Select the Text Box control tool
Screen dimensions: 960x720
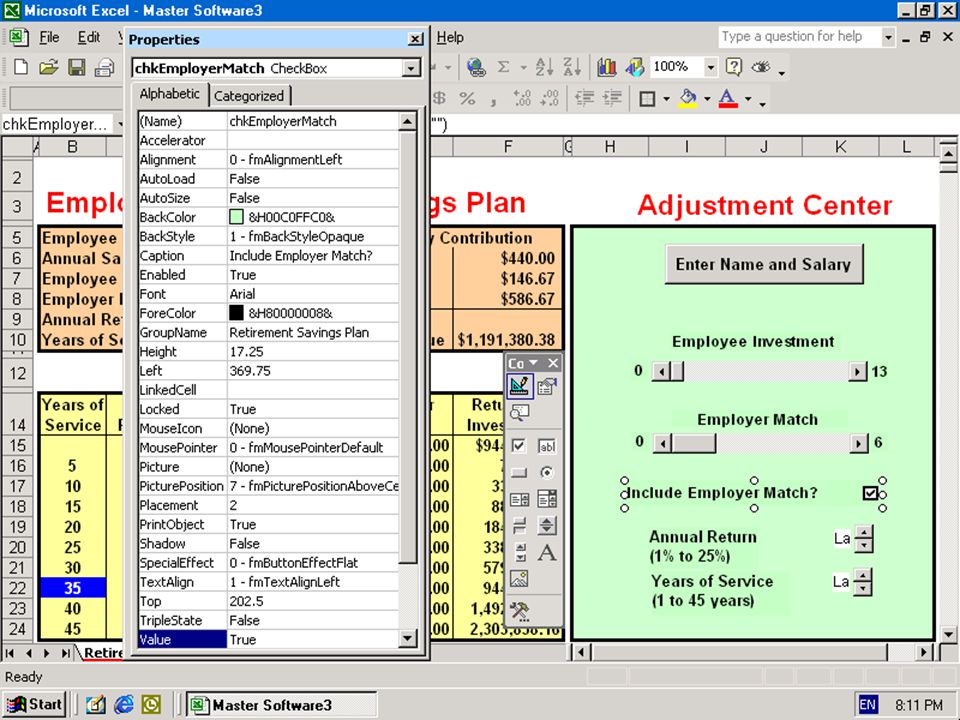(x=547, y=446)
